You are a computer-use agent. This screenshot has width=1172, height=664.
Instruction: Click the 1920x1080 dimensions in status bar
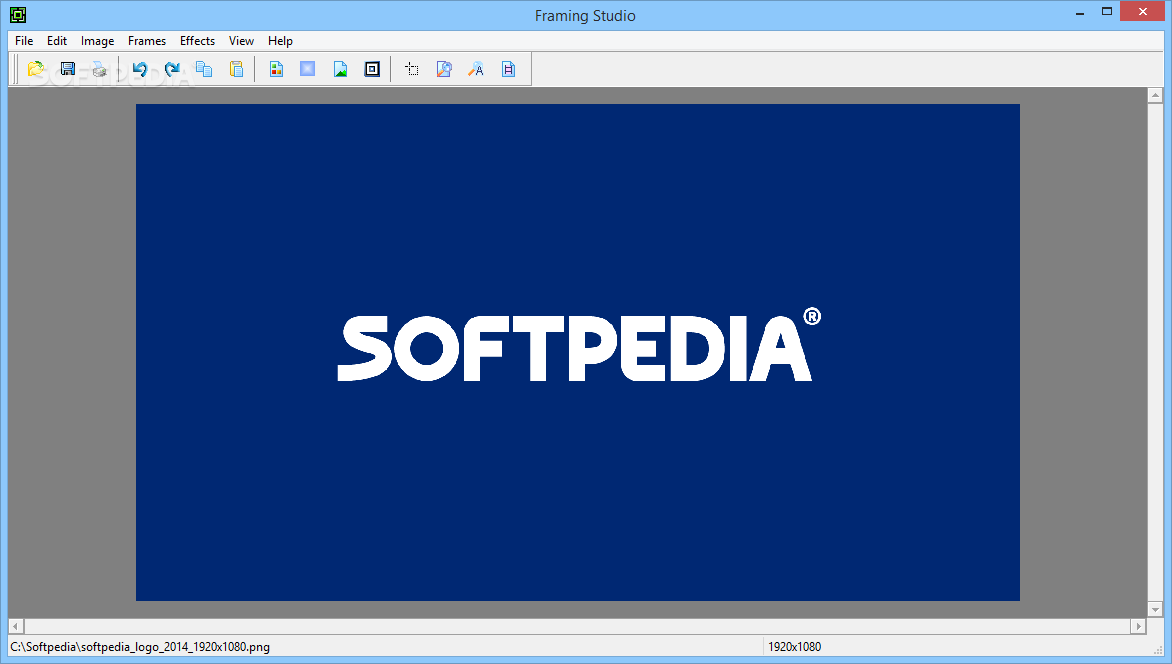[x=795, y=647]
